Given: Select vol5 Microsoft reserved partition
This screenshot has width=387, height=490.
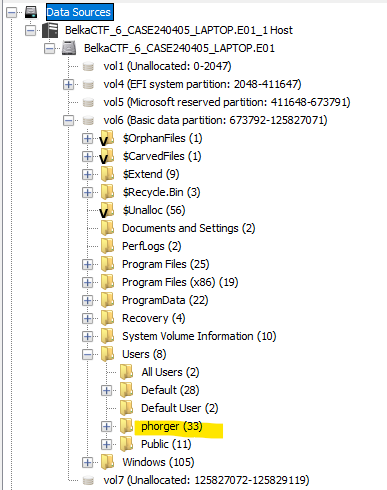Looking at the screenshot, I should (227, 102).
